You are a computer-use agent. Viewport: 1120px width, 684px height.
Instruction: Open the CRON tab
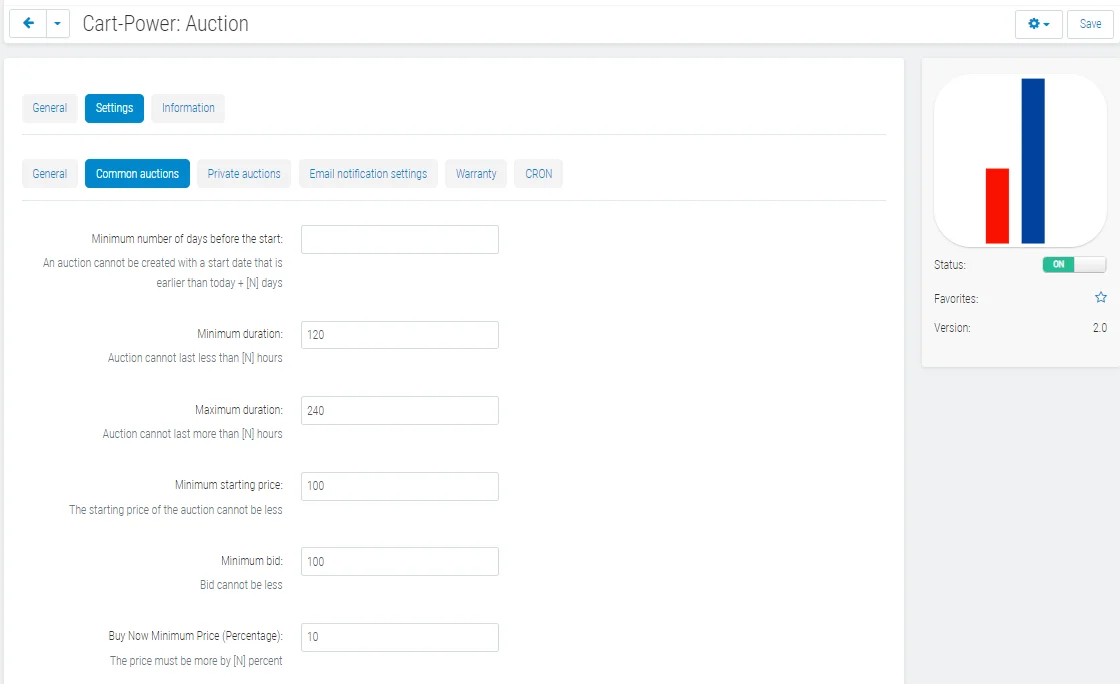(539, 173)
